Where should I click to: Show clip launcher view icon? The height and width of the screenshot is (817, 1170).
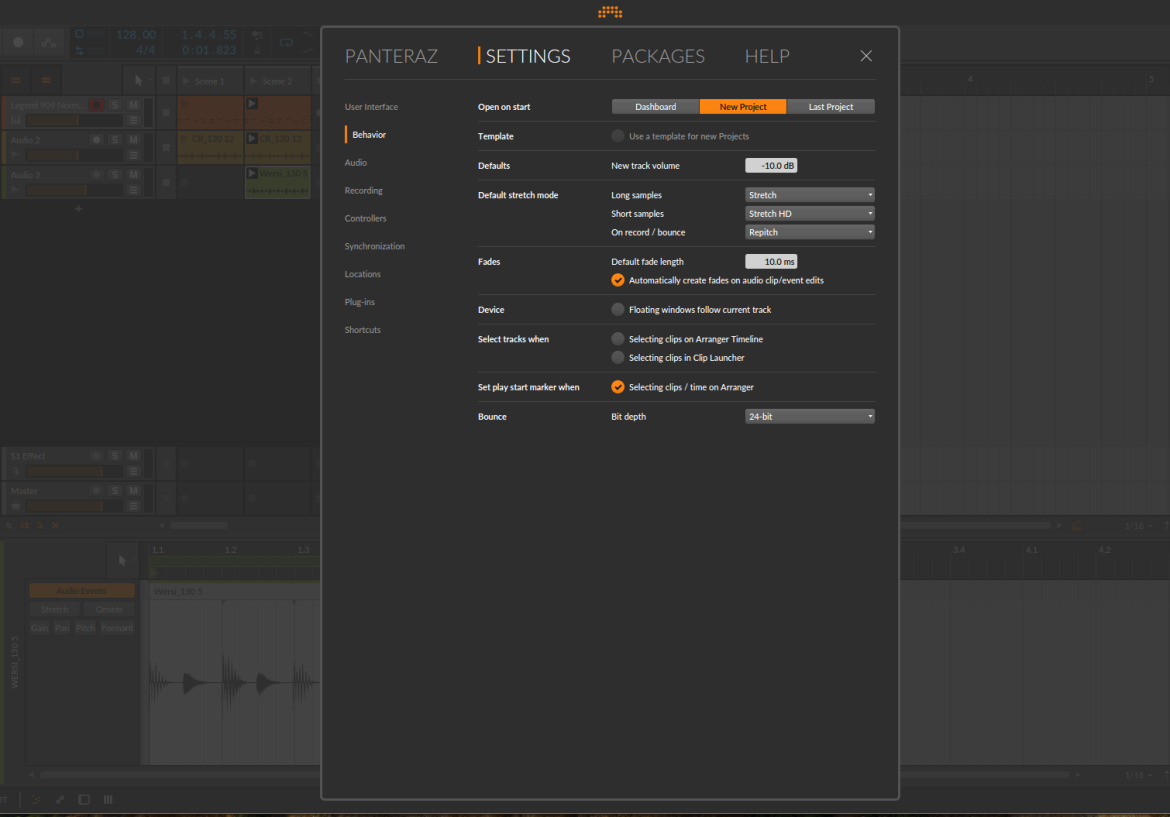pyautogui.click(x=16, y=81)
